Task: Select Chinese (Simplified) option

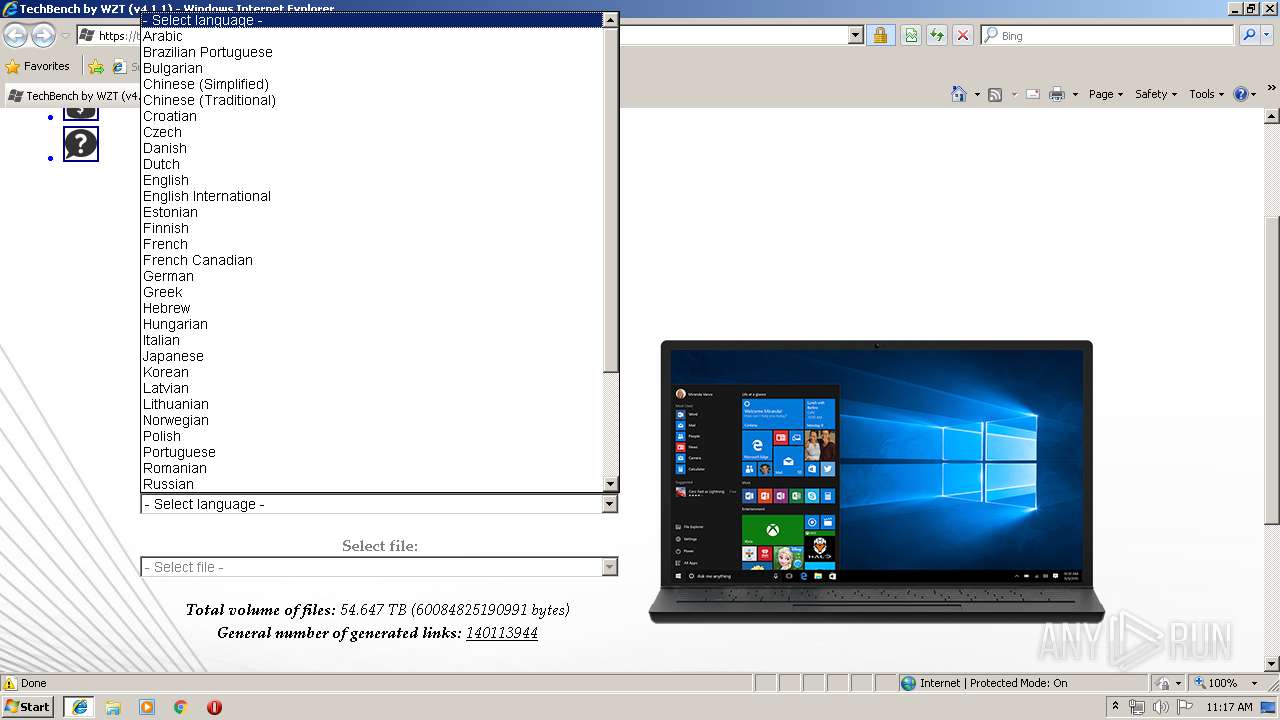Action: tap(372, 84)
